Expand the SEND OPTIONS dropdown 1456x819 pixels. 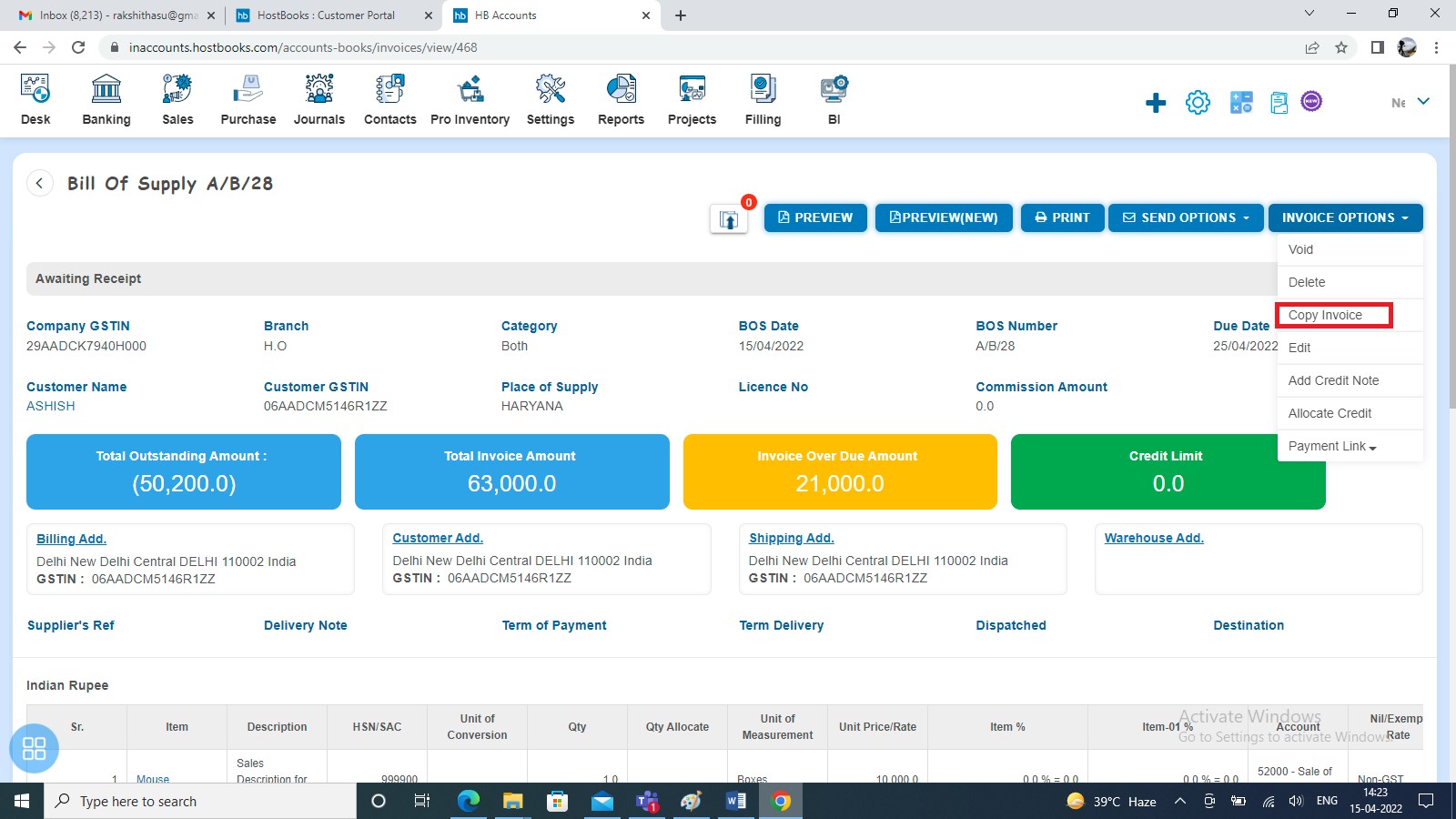click(x=1186, y=217)
